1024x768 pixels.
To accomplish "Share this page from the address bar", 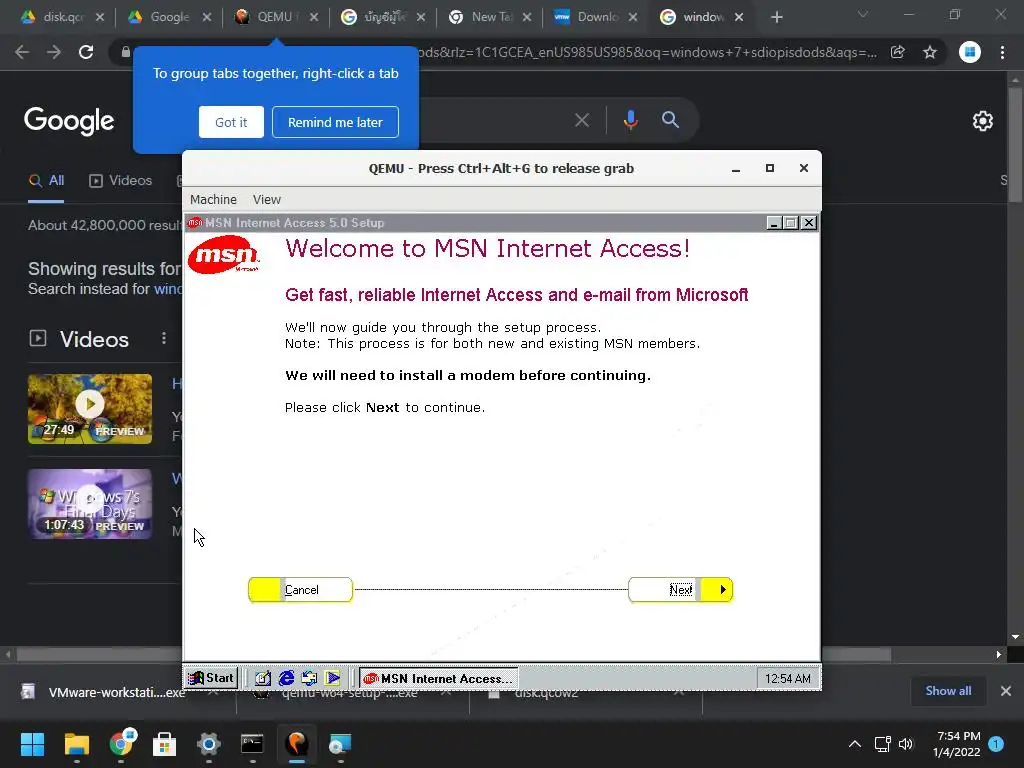I will [x=898, y=52].
